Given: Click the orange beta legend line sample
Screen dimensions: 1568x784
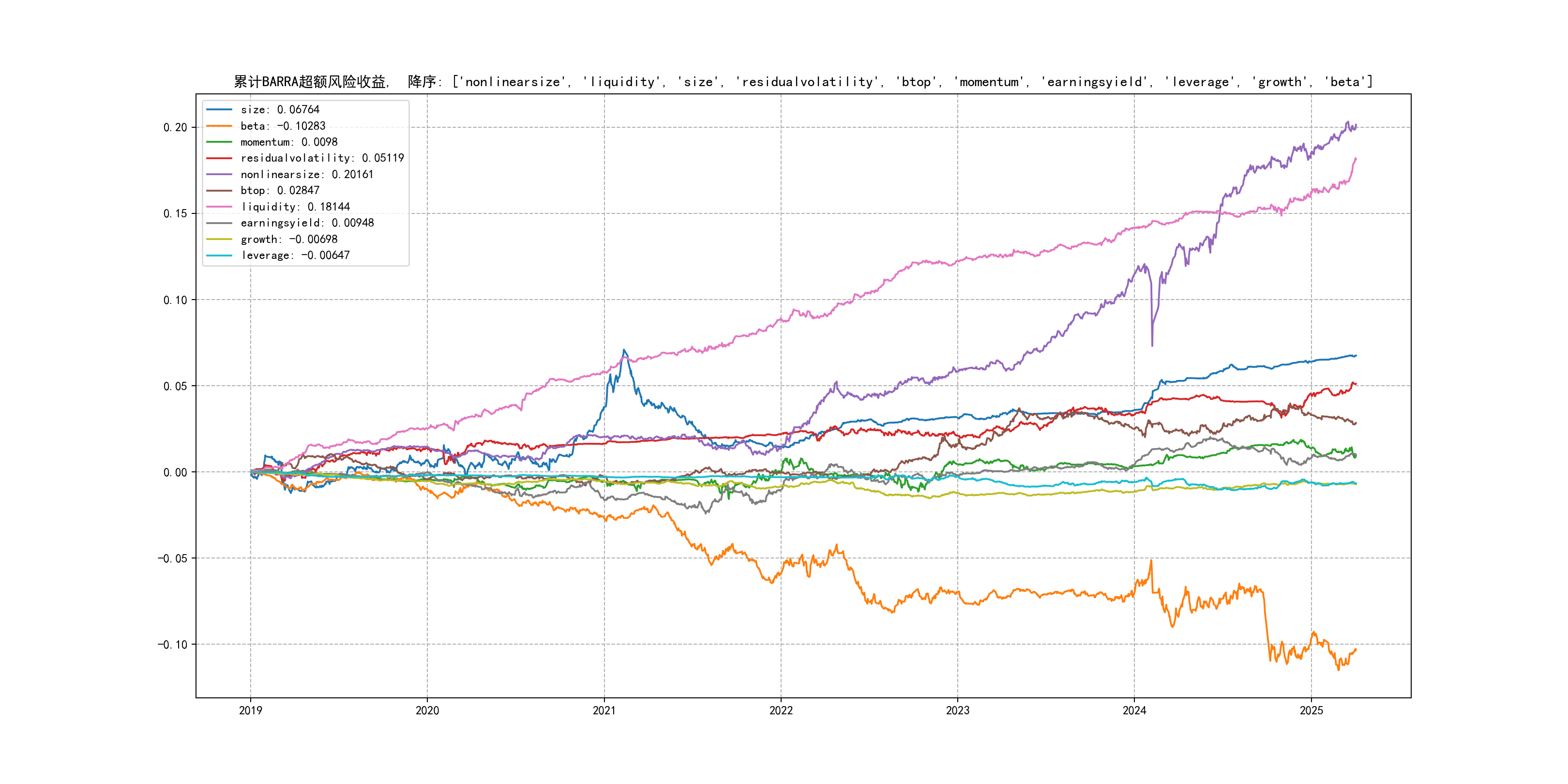Looking at the screenshot, I should click(219, 126).
